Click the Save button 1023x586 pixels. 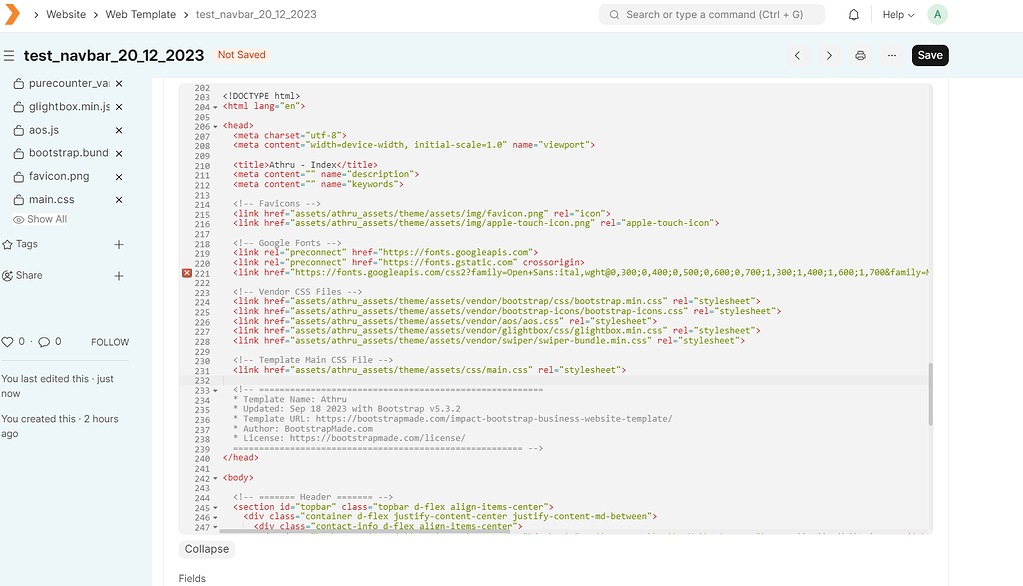pos(929,55)
